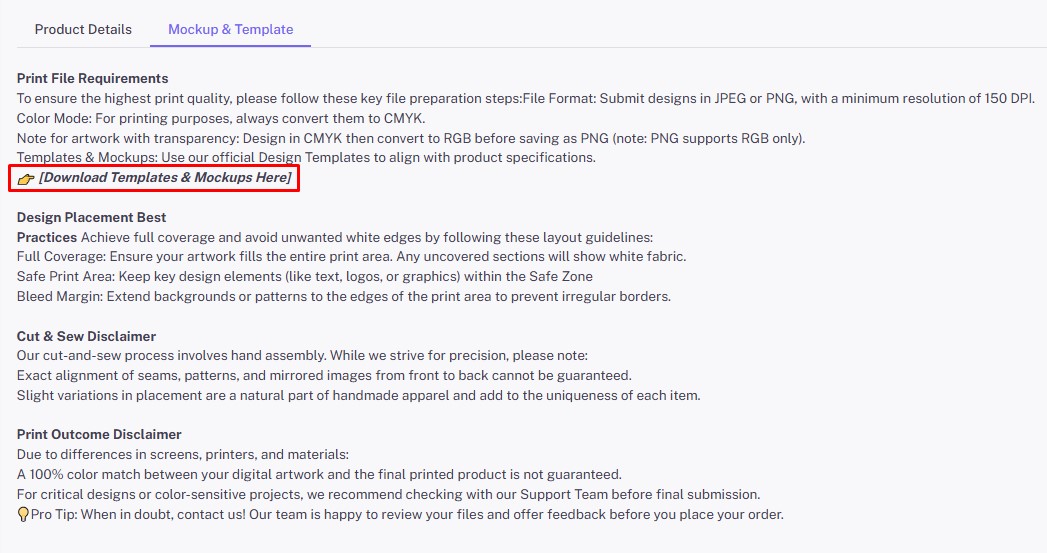Switch to the Product Details tab

point(83,29)
